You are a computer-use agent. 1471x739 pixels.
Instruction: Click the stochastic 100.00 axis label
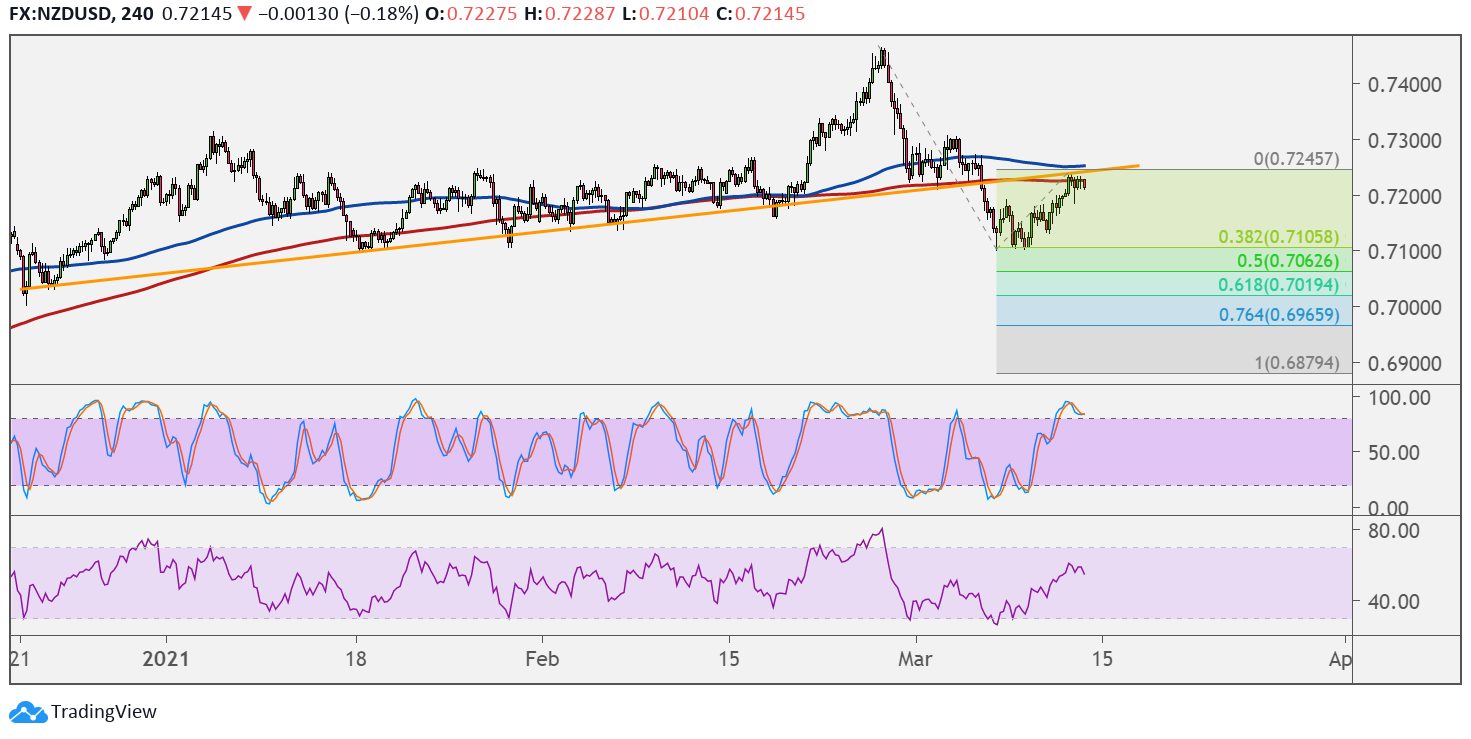1397,398
